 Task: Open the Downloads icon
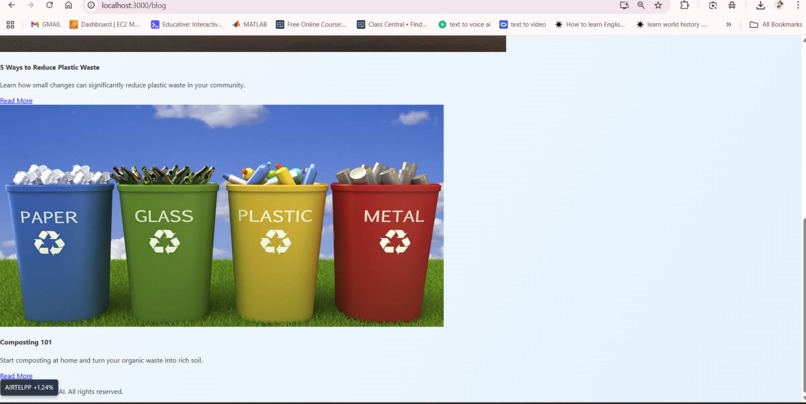(760, 5)
